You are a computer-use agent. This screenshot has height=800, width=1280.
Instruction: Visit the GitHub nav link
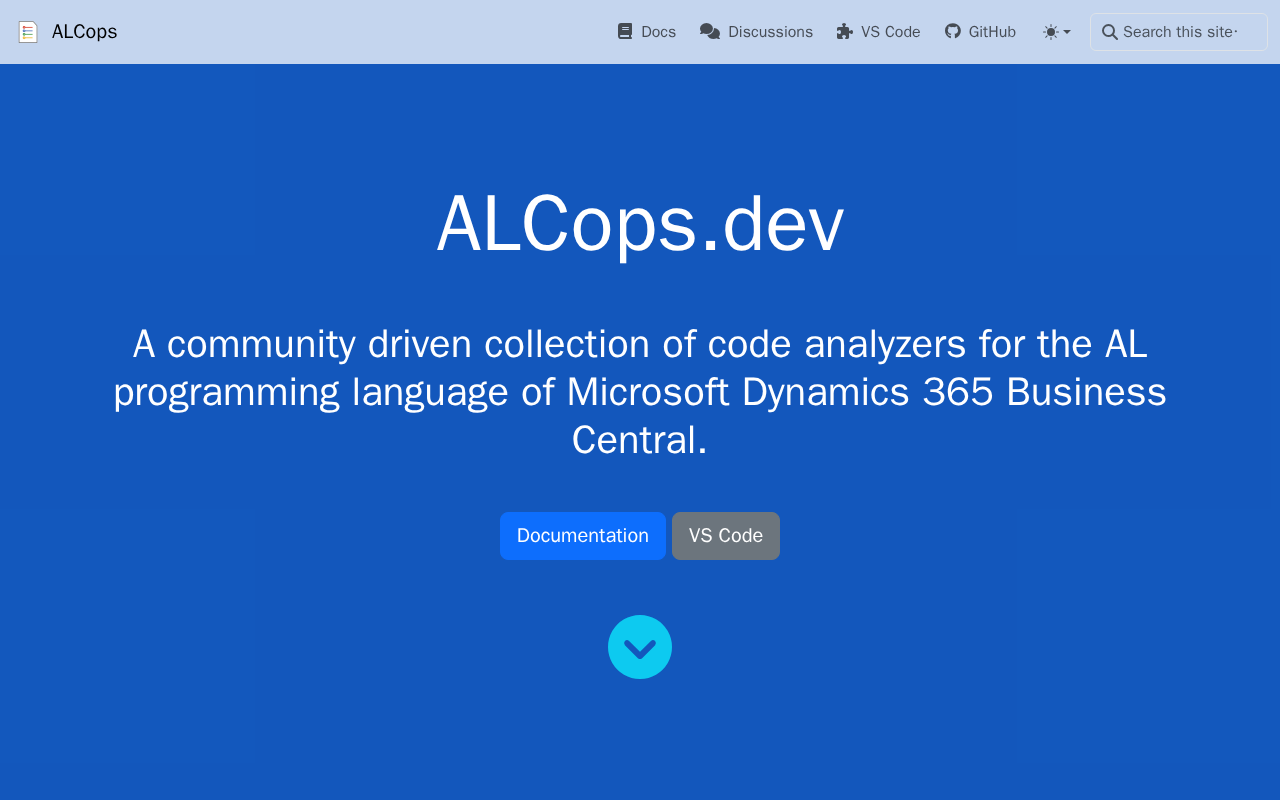click(980, 32)
